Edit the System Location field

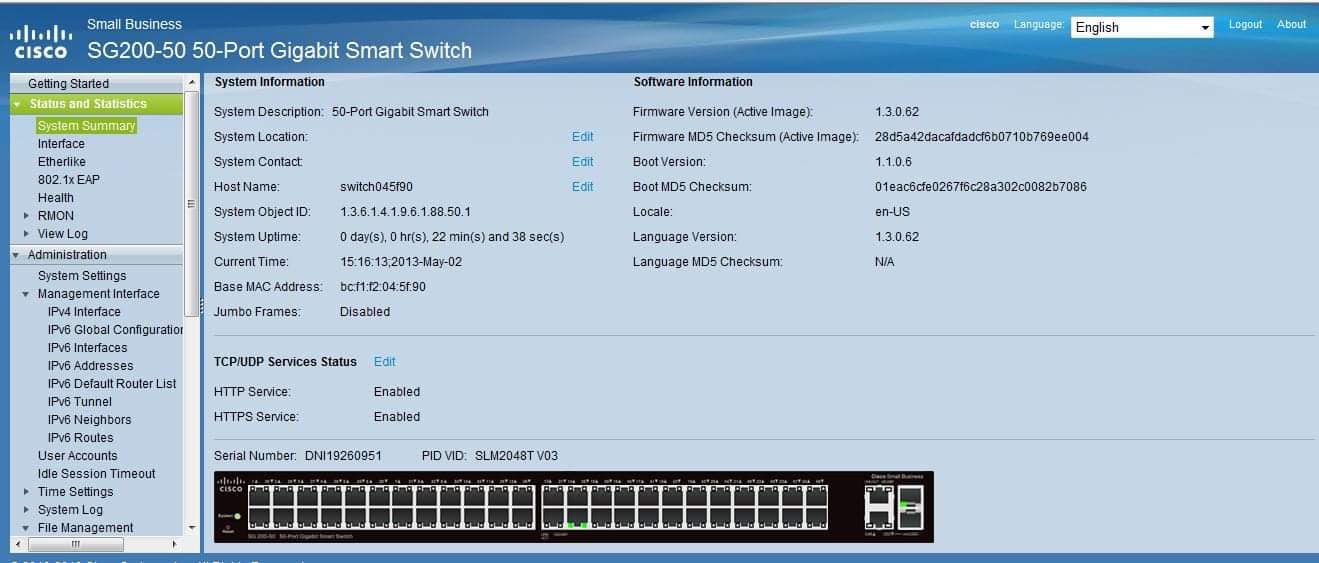click(583, 137)
